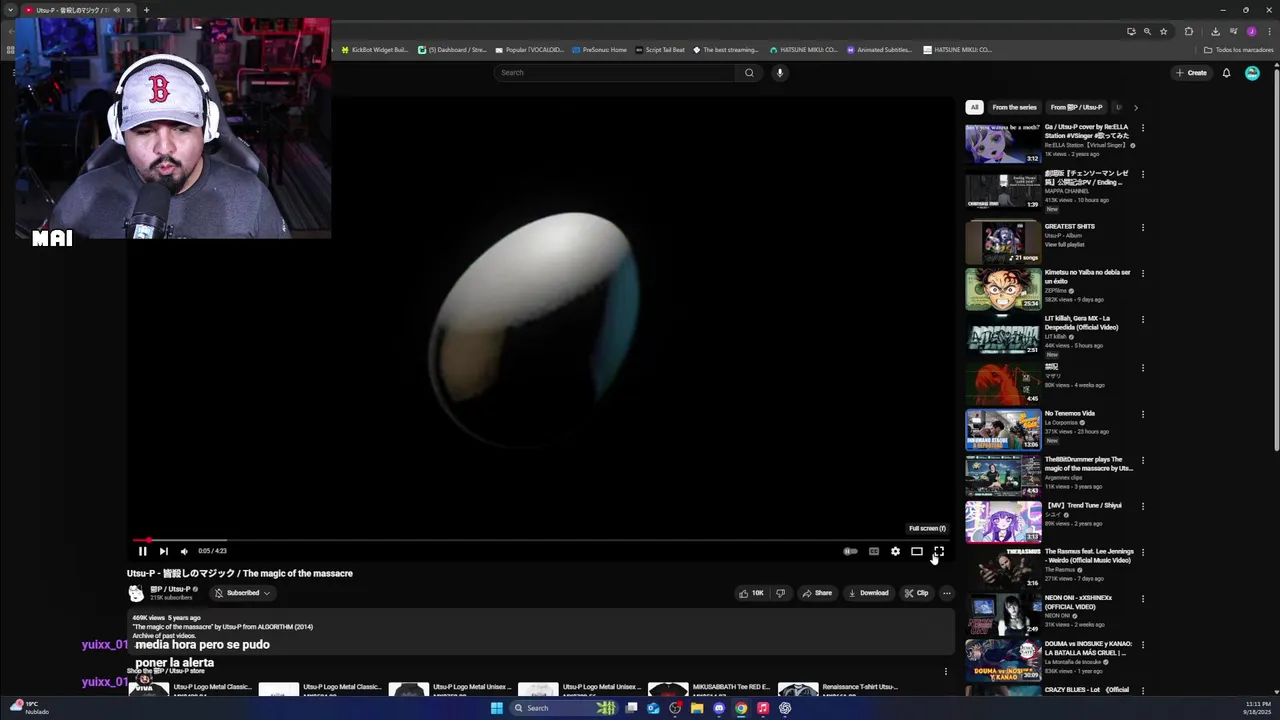1280x720 pixels.
Task: Select the From the series chip
Action: tap(1014, 107)
